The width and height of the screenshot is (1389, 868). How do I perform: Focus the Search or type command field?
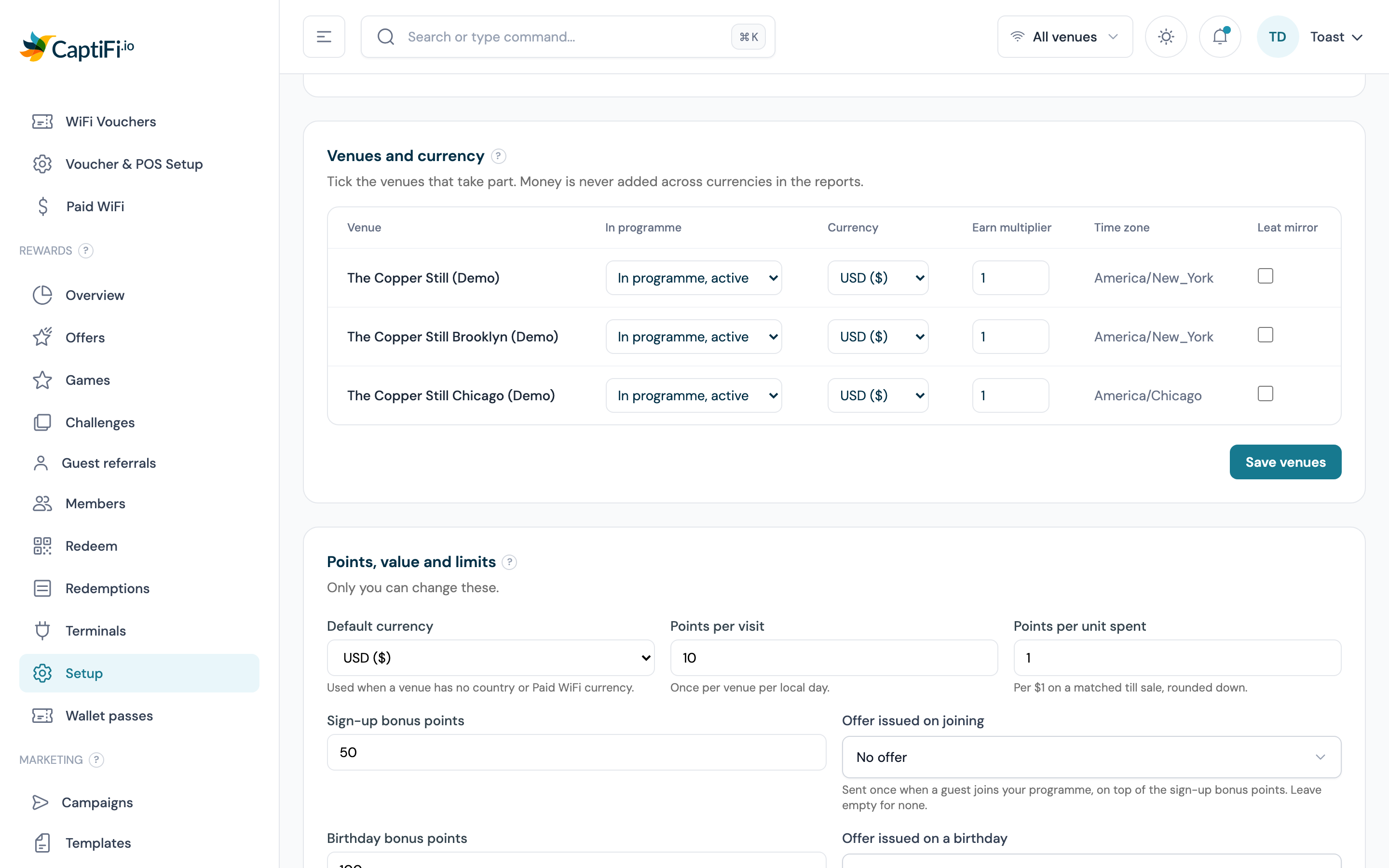coord(568,37)
